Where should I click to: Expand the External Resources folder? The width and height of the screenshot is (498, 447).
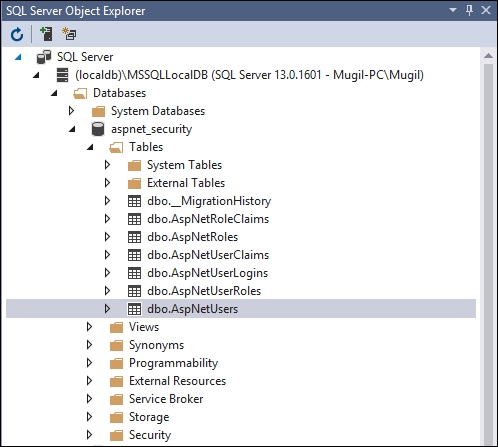tap(89, 381)
